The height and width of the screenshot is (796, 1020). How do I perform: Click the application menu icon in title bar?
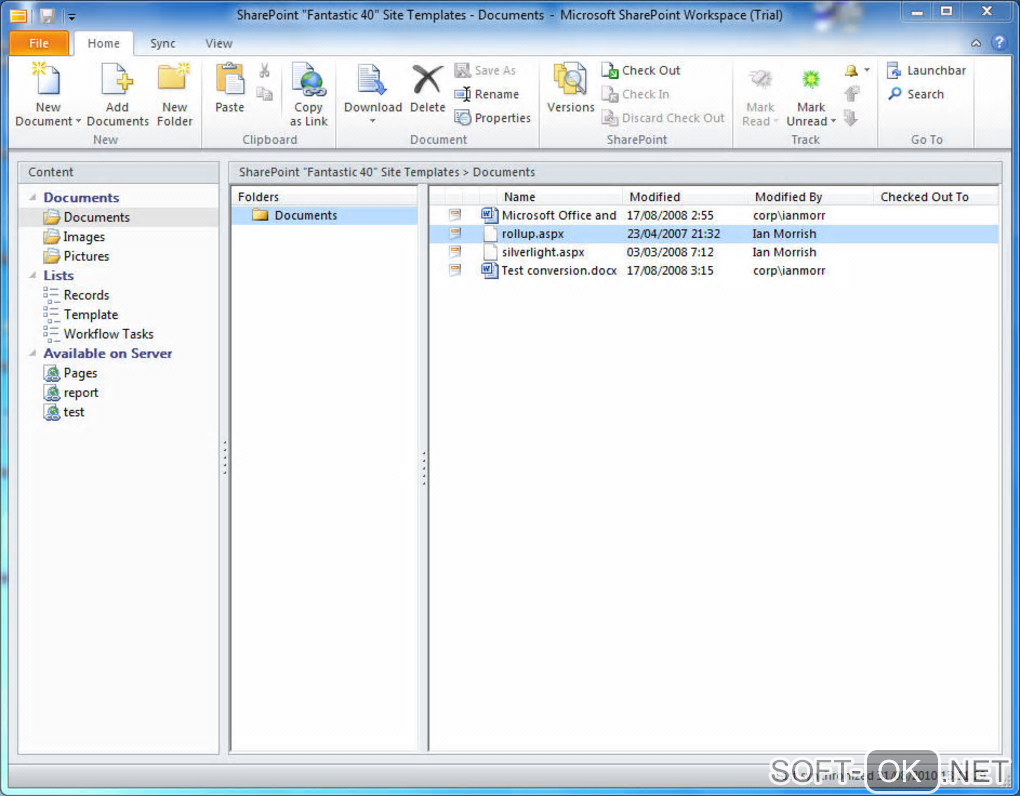pos(19,16)
